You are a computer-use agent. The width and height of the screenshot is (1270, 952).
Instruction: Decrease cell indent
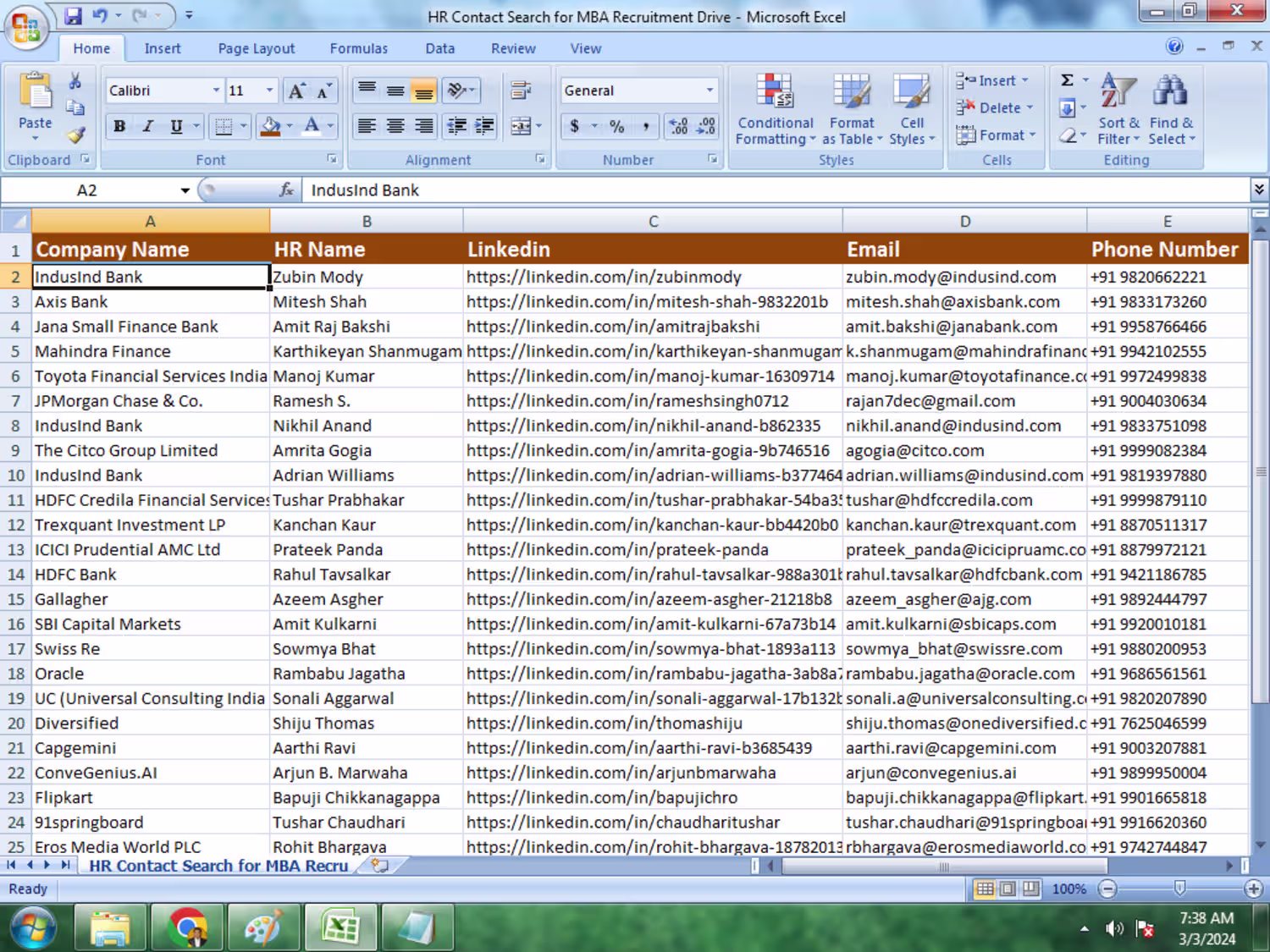(456, 126)
